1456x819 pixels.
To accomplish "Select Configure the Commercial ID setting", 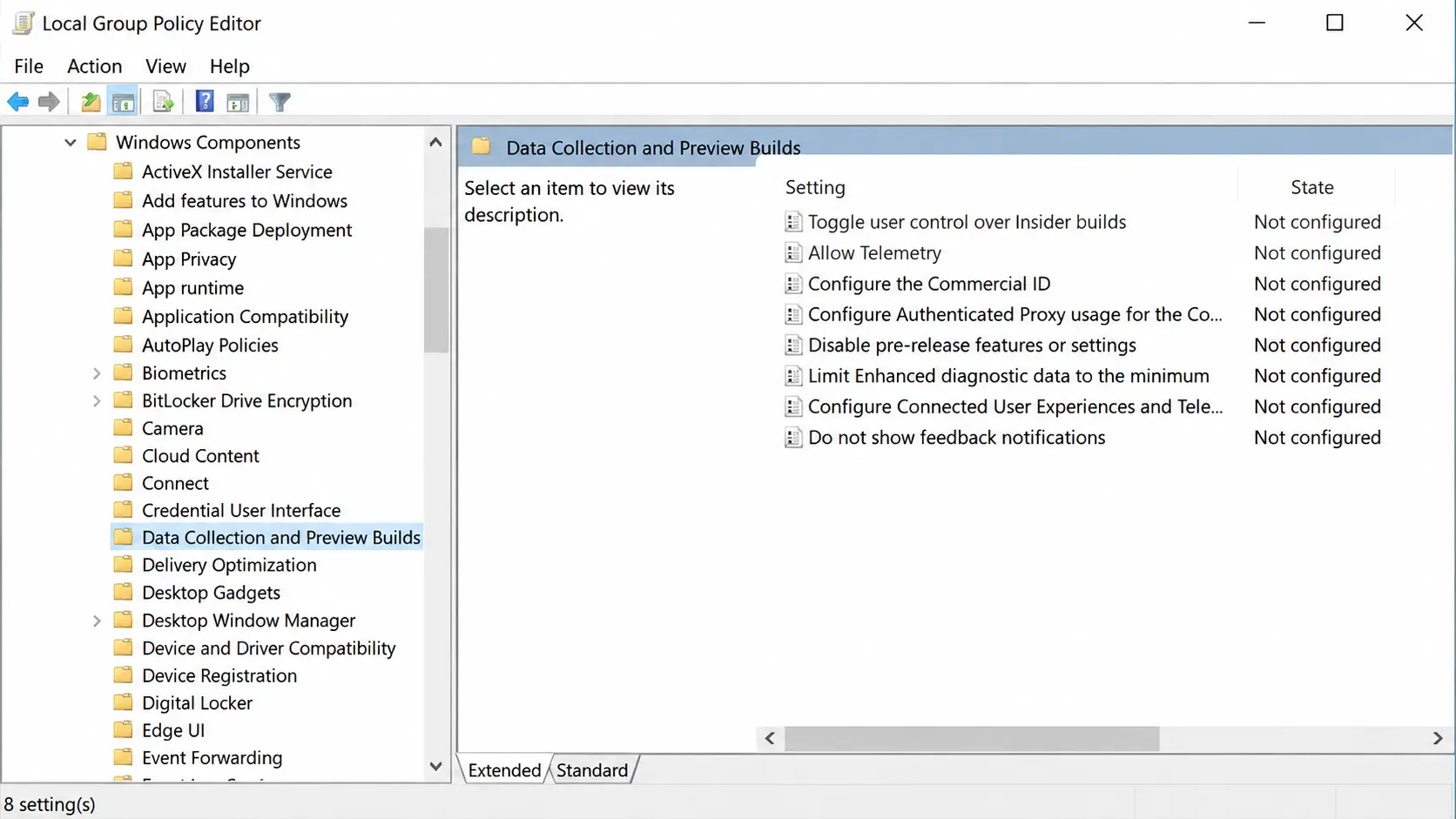I will (929, 284).
